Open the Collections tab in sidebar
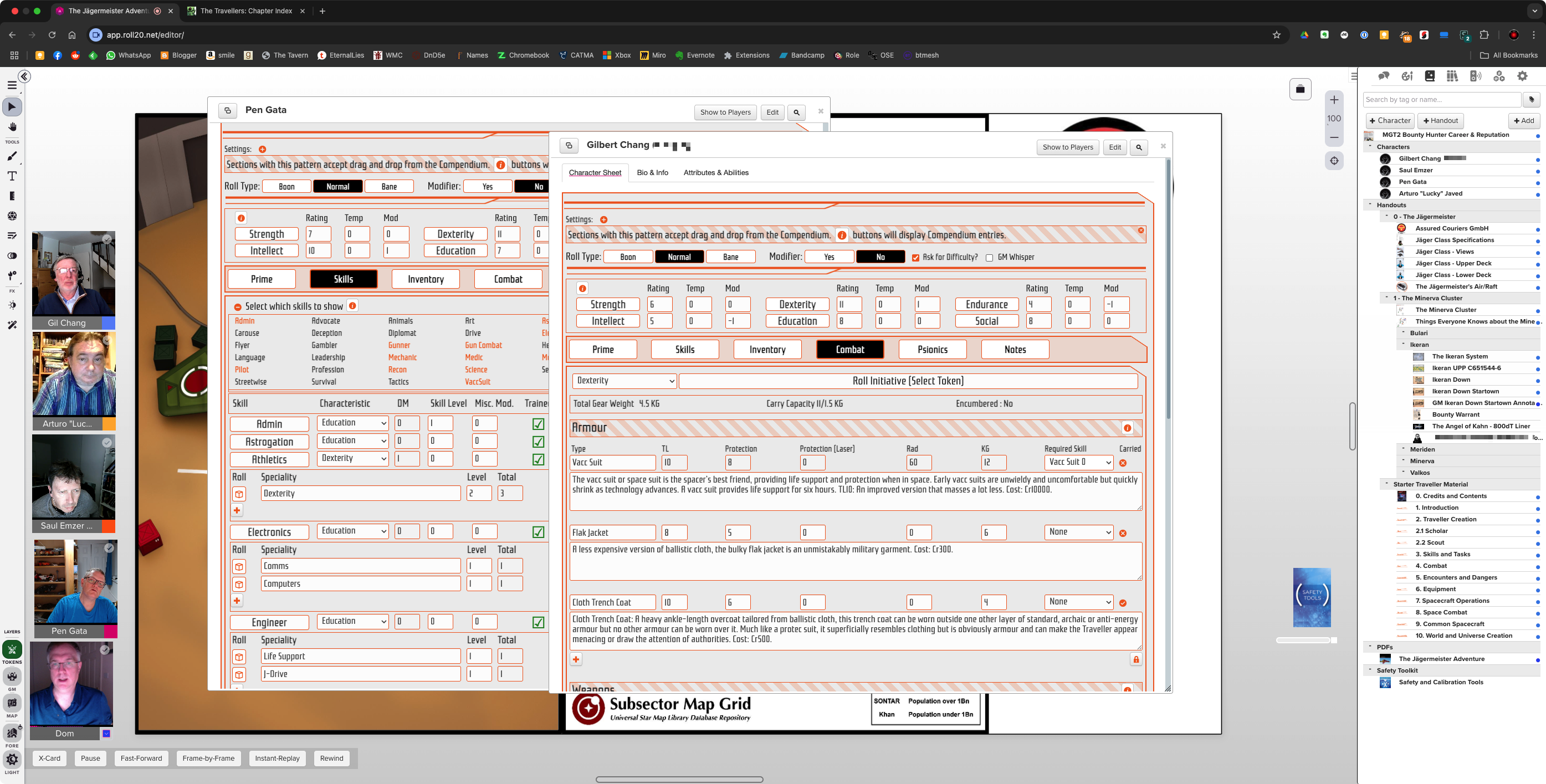Image resolution: width=1546 pixels, height=784 pixels. click(1499, 76)
